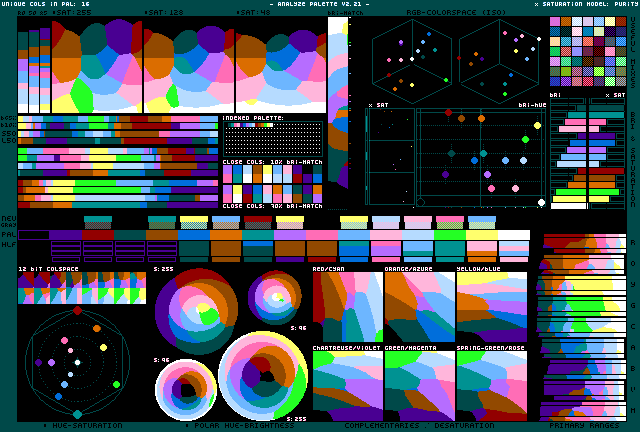Select the royal blue swatch in the PAL row
Screen dimensions: 640x432
[194, 235]
